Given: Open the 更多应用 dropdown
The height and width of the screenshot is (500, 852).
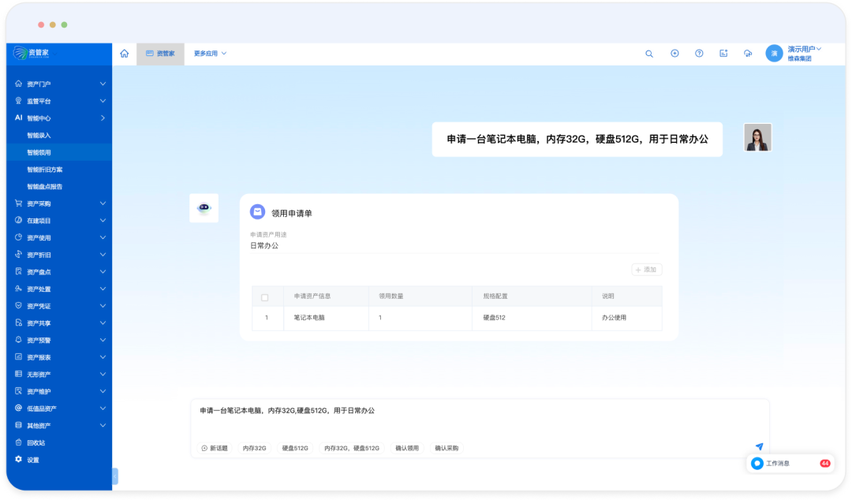Looking at the screenshot, I should point(210,53).
